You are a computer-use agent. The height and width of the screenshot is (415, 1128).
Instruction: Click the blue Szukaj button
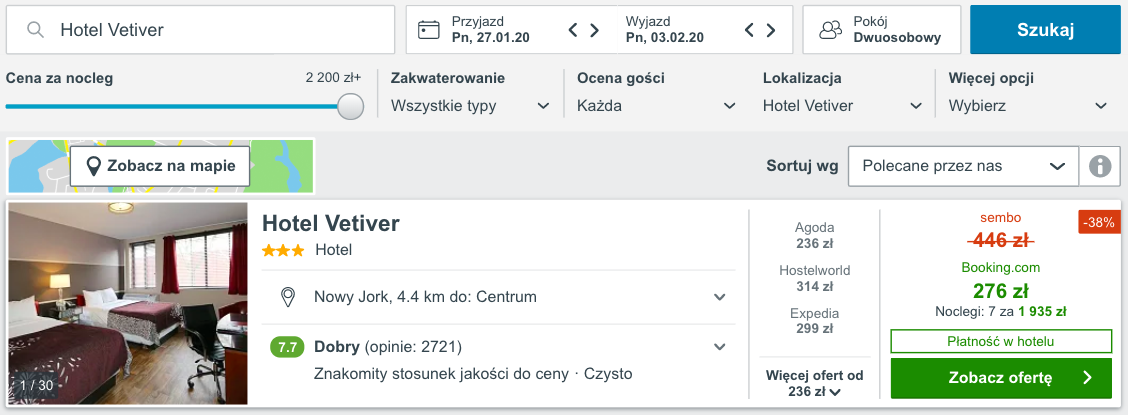coord(1045,29)
